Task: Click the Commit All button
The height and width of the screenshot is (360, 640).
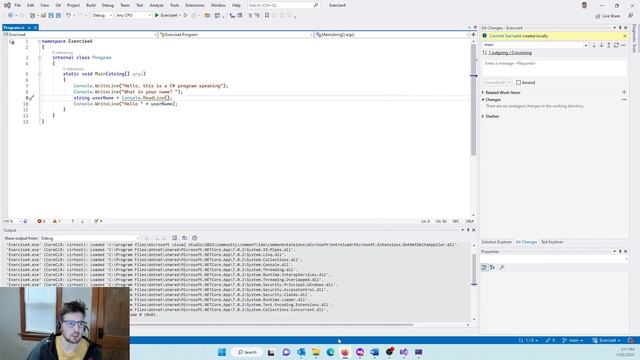Action: point(494,82)
